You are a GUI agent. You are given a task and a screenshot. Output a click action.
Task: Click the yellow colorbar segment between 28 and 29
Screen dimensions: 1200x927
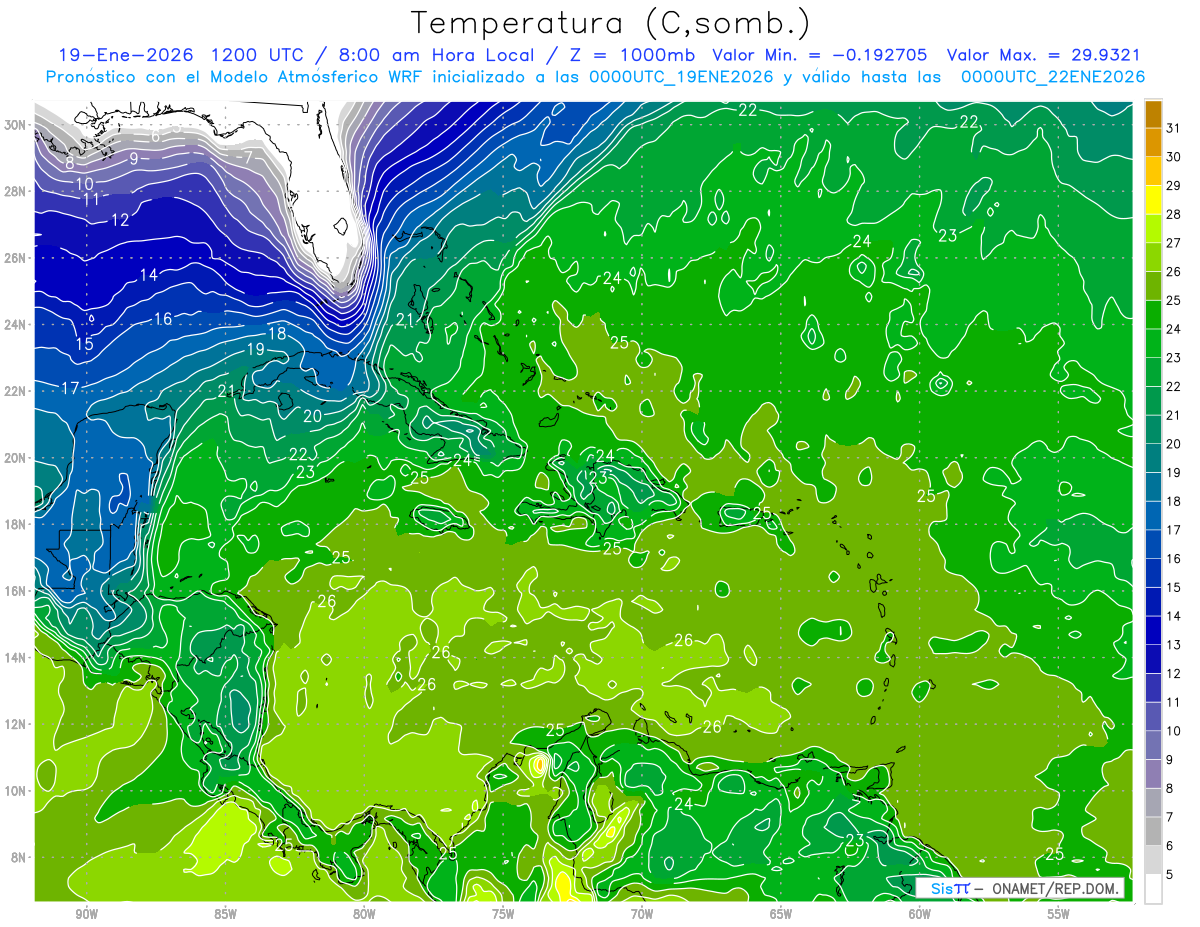(x=1153, y=199)
